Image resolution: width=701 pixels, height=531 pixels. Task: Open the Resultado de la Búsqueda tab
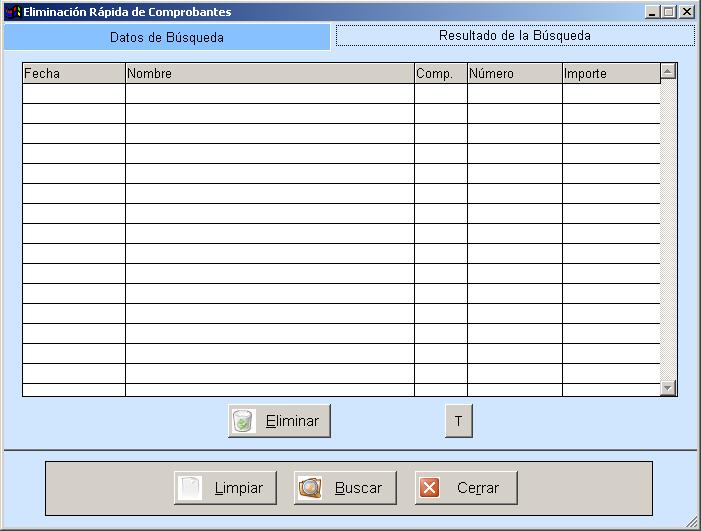point(514,36)
